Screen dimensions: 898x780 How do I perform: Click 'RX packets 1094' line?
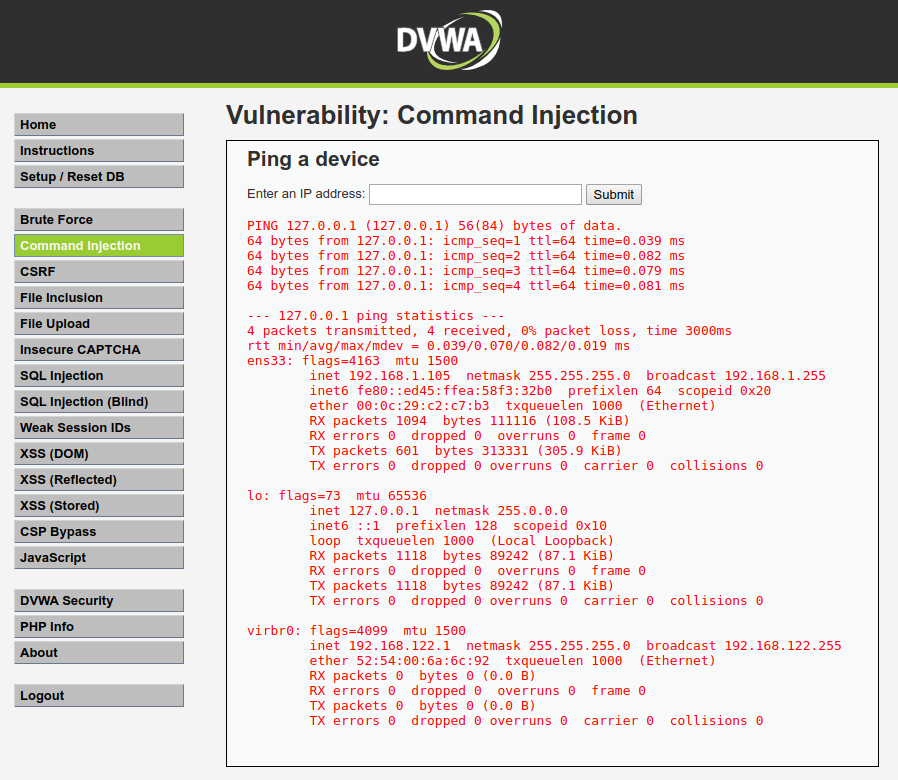pyautogui.click(x=470, y=421)
